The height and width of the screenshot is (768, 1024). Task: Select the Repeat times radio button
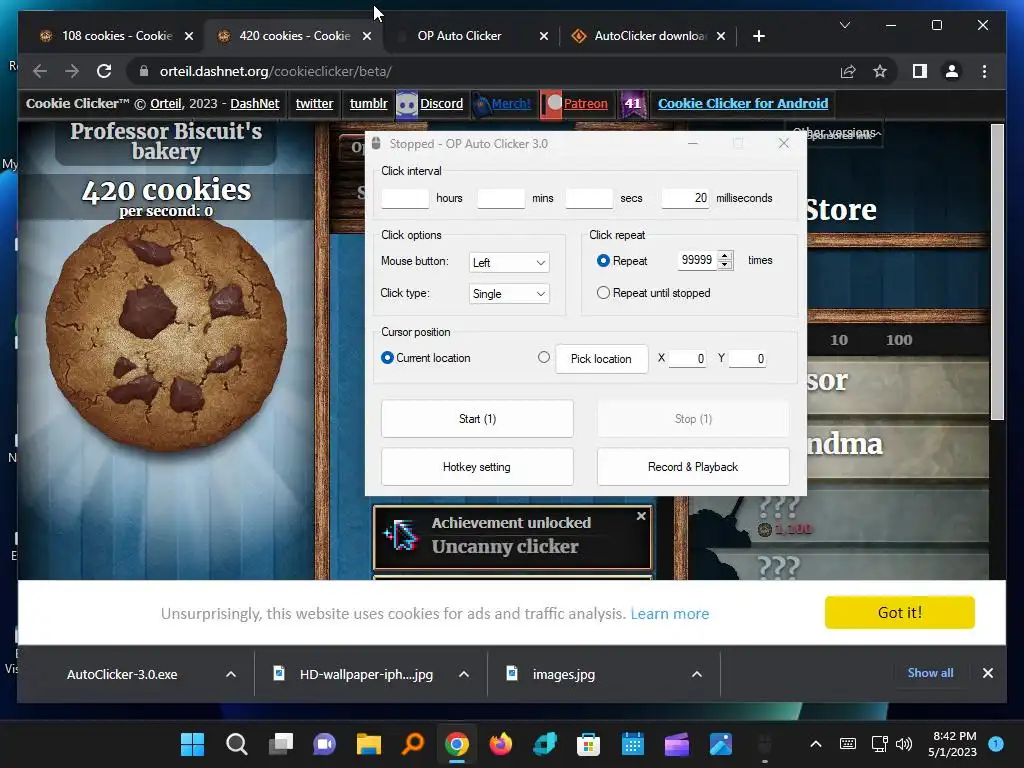(603, 261)
